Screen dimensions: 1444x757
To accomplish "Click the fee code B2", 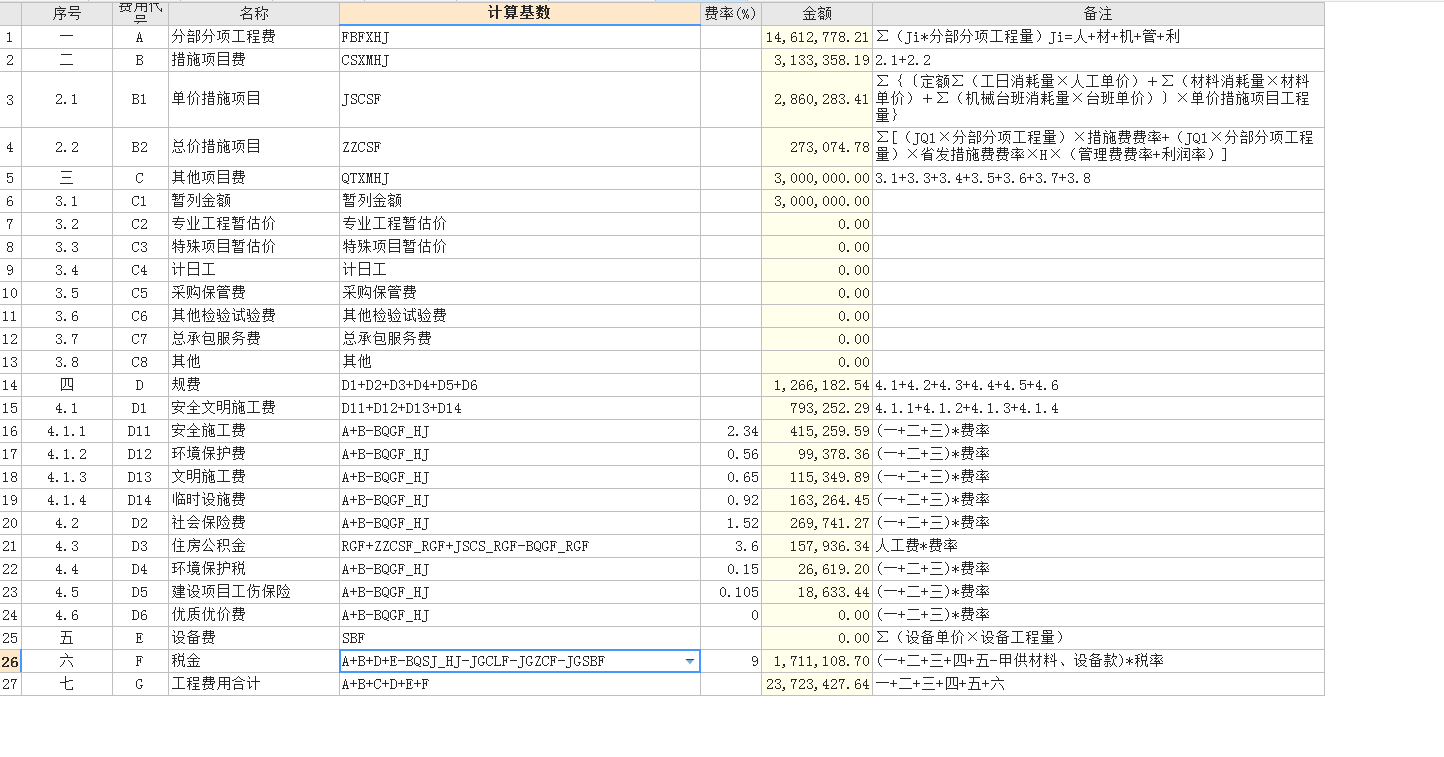I will point(140,147).
